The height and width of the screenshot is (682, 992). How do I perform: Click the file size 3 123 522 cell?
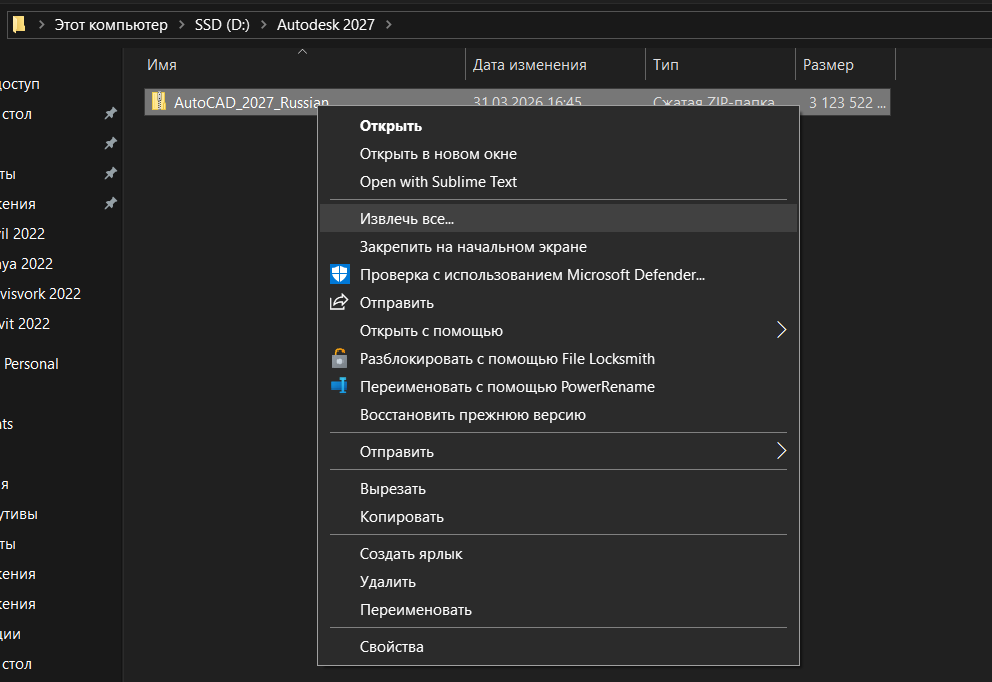(846, 102)
